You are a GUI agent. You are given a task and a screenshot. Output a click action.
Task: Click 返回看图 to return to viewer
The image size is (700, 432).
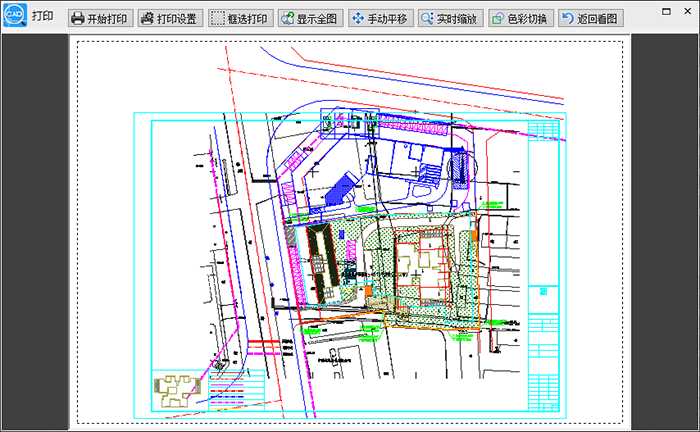pos(591,18)
